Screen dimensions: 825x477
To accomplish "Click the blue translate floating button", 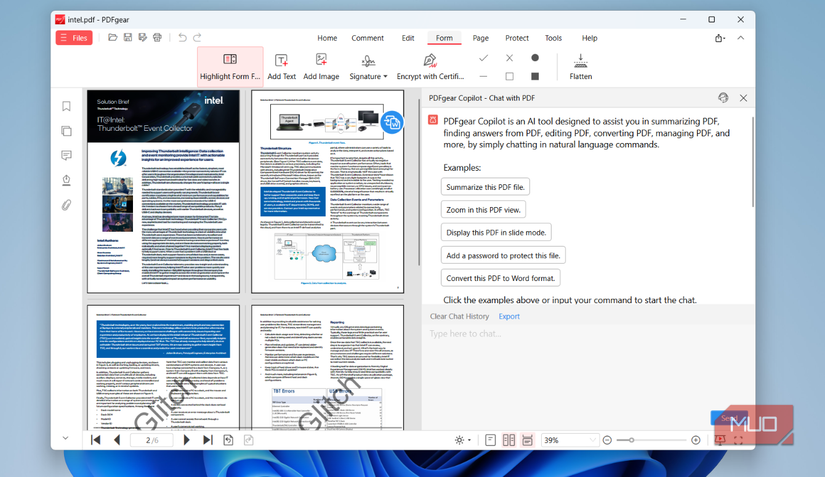I will pyautogui.click(x=392, y=123).
